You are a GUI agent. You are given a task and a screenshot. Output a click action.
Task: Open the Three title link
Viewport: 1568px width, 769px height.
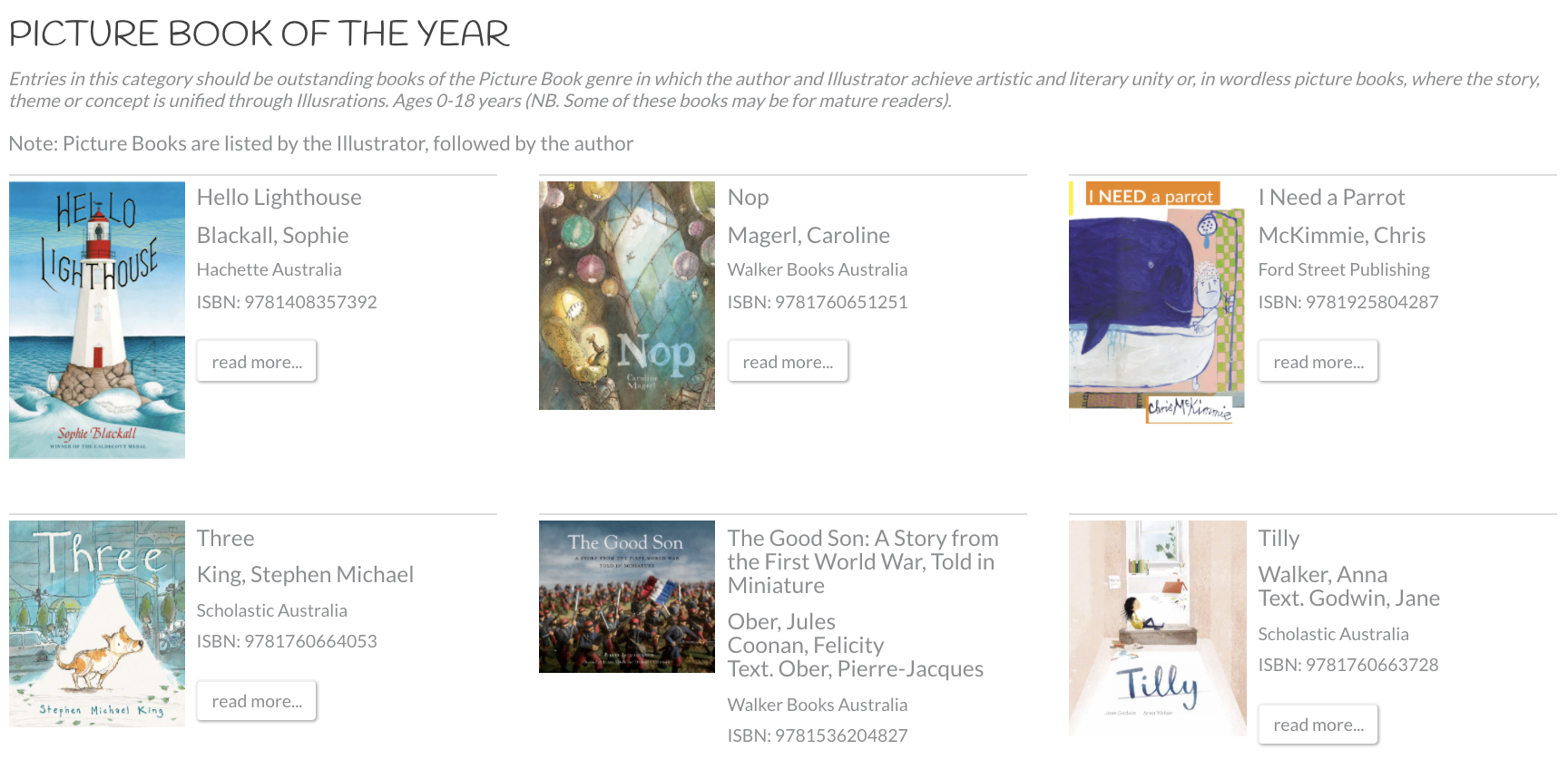(x=225, y=539)
